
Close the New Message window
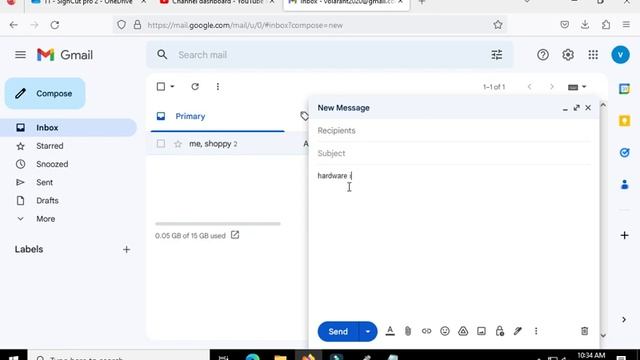tap(588, 108)
